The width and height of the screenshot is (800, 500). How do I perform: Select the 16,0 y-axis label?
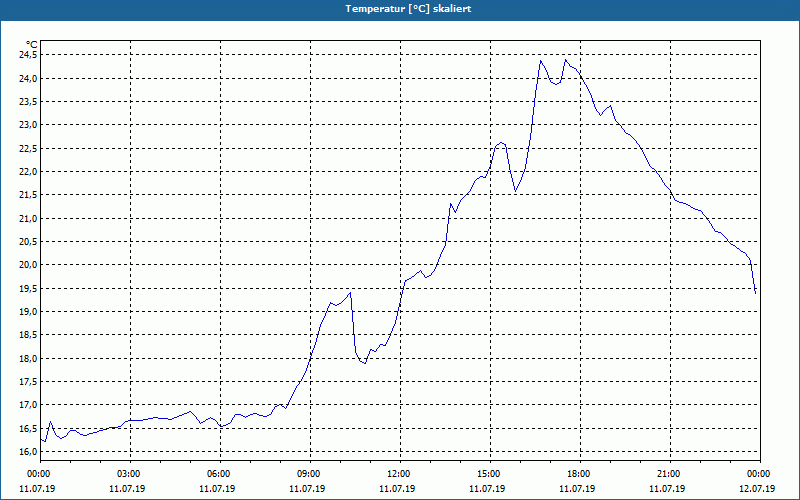pyautogui.click(x=28, y=452)
